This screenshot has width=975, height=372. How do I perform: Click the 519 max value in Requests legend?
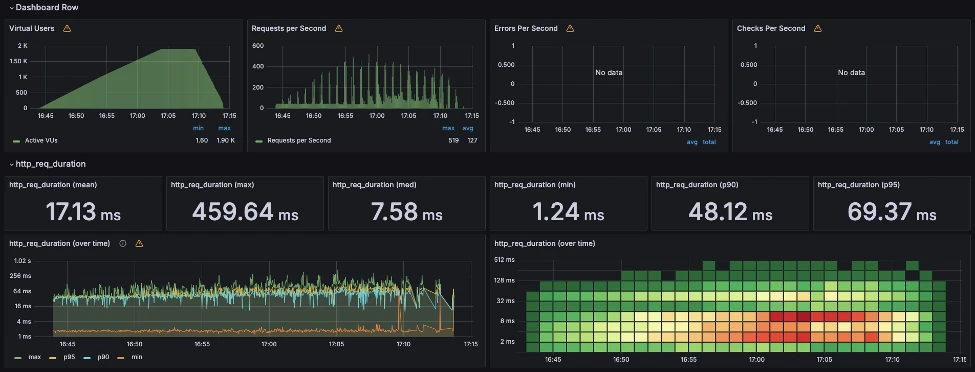tap(453, 141)
